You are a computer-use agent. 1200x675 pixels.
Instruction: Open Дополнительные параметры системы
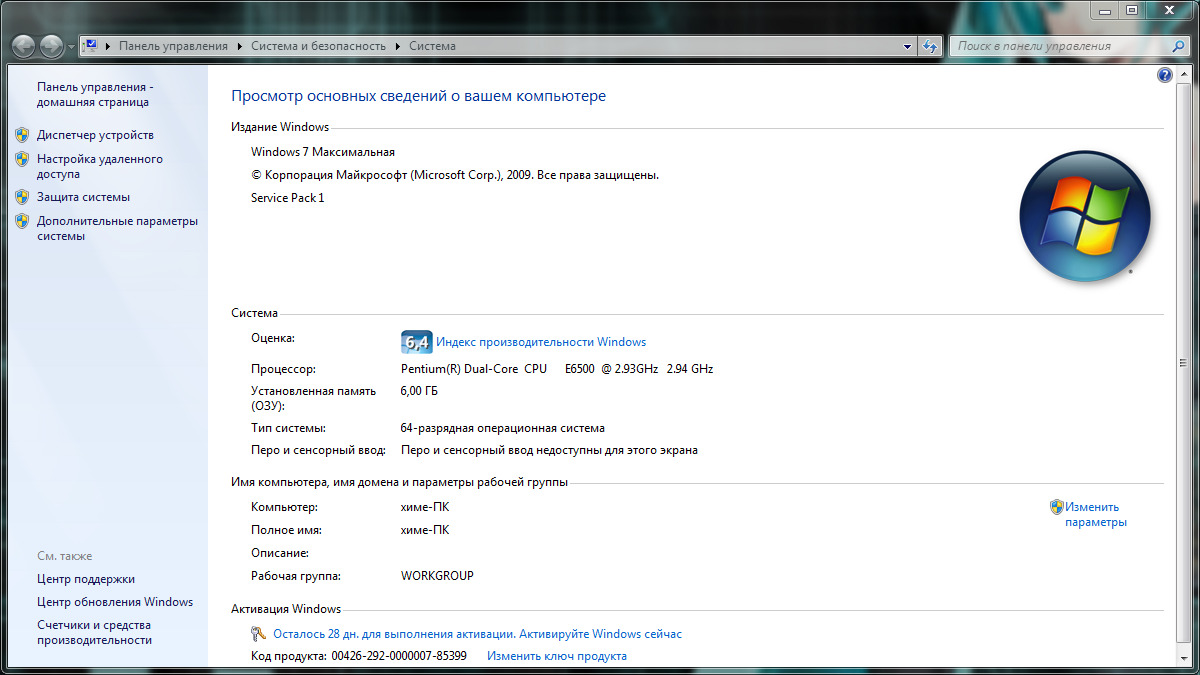(x=117, y=228)
